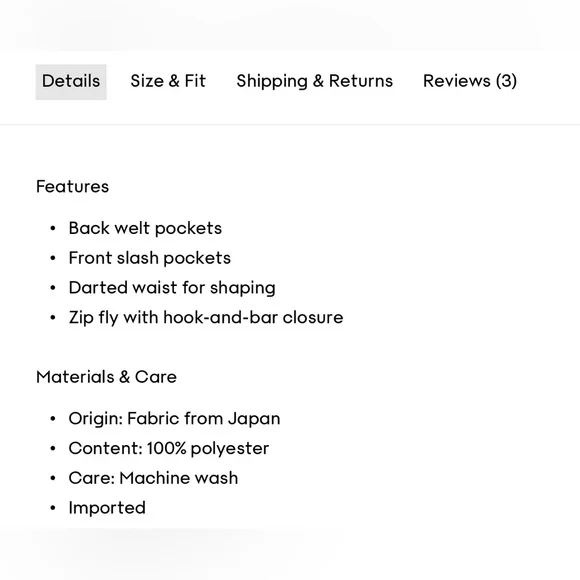580x580 pixels.
Task: Click bullet before Zip fly item
Action: coord(53,317)
